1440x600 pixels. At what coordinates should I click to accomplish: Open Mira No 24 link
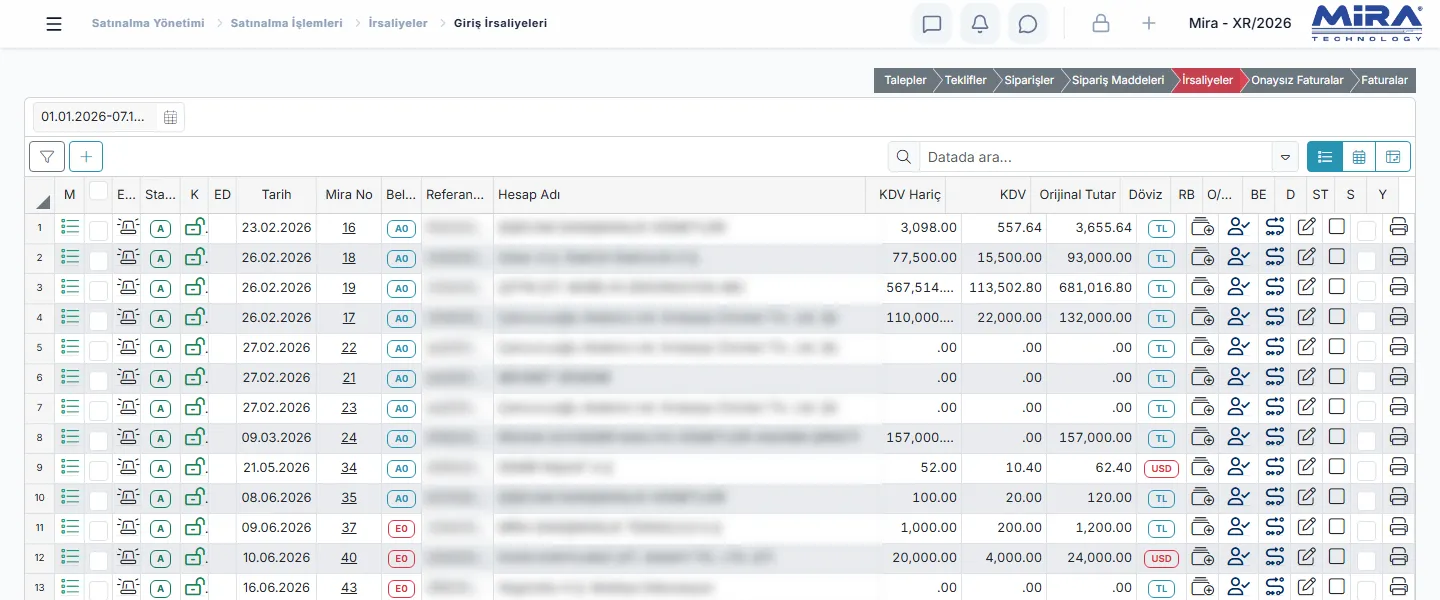(x=349, y=437)
